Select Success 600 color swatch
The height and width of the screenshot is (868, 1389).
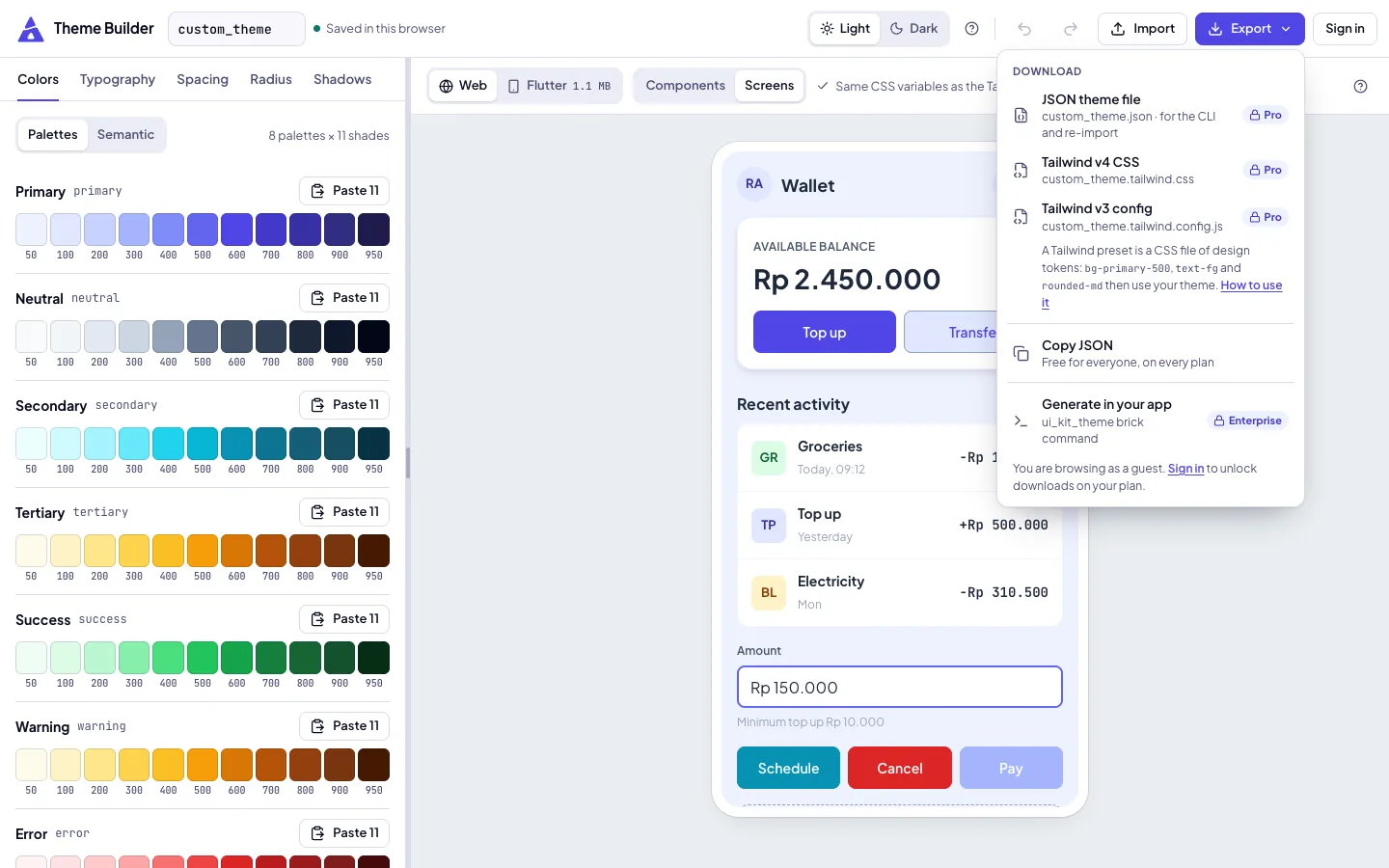(x=236, y=658)
